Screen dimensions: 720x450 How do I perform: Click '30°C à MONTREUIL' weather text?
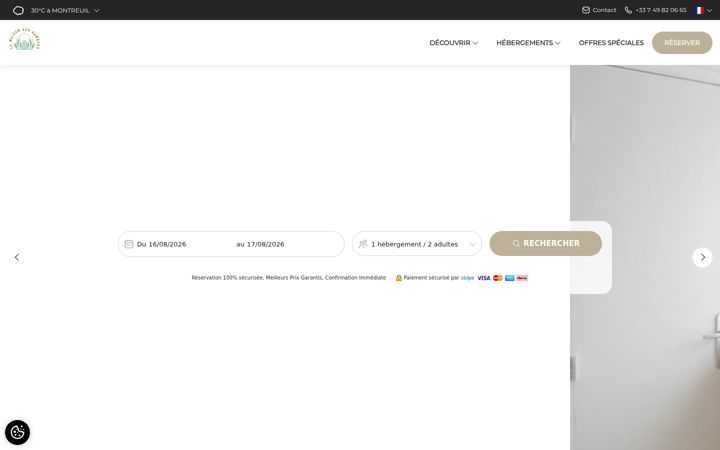pos(60,11)
